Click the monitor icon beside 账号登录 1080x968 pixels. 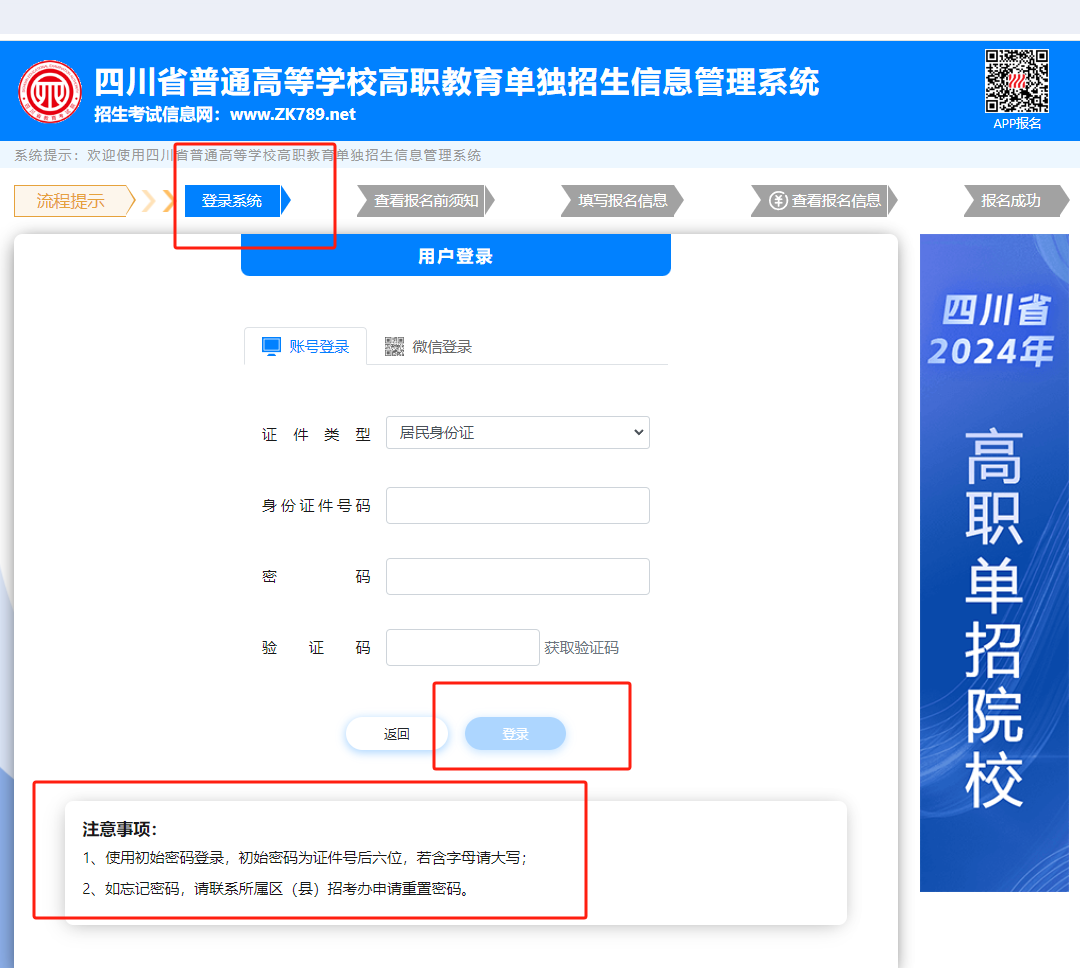tap(271, 346)
